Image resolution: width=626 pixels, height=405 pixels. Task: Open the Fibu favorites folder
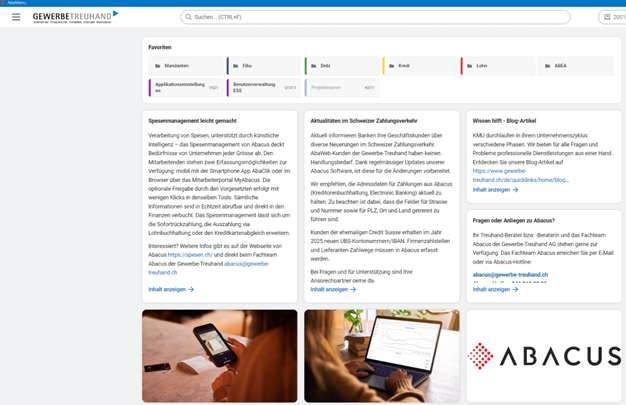[x=264, y=66]
